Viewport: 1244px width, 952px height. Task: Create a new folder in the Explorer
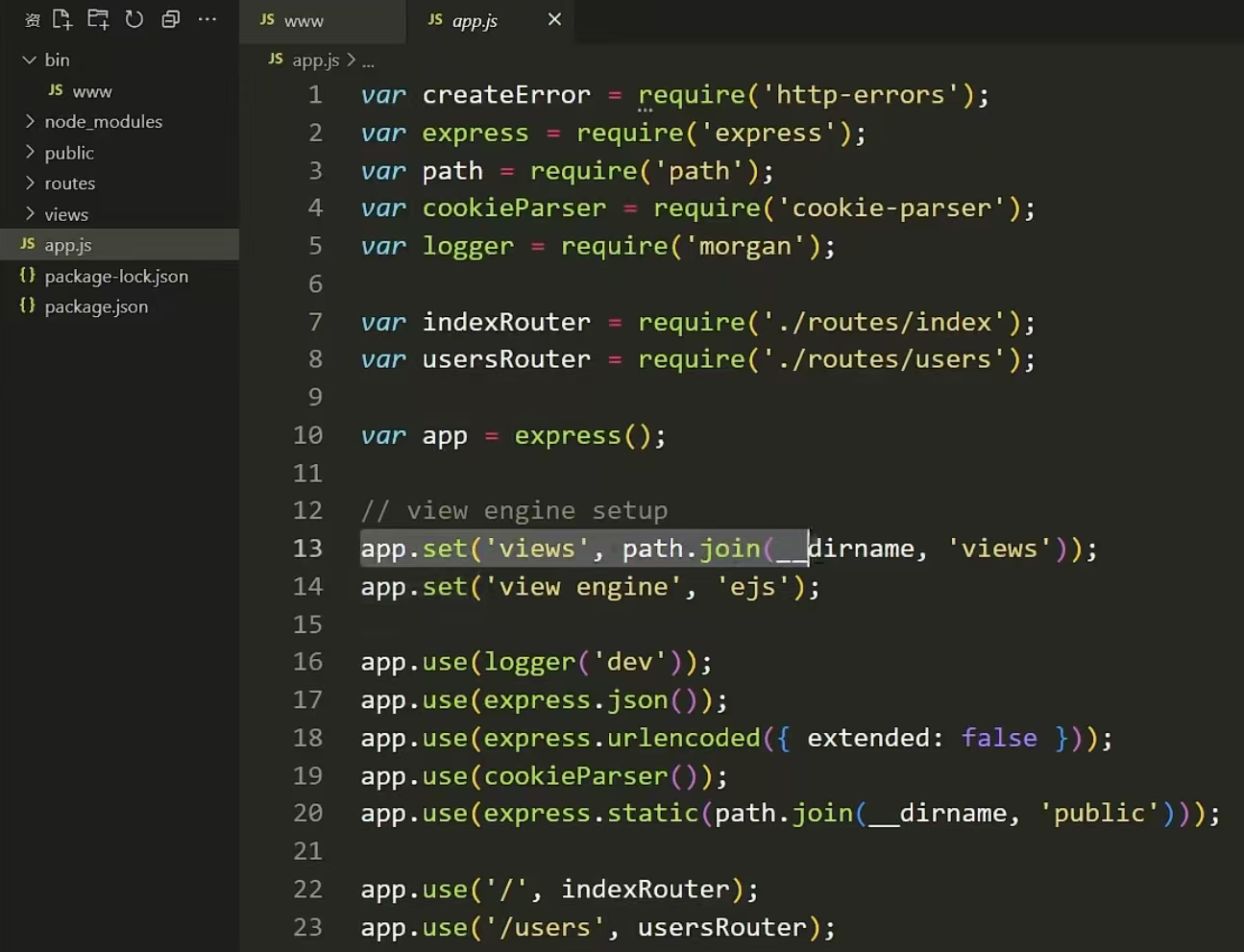pyautogui.click(x=97, y=19)
